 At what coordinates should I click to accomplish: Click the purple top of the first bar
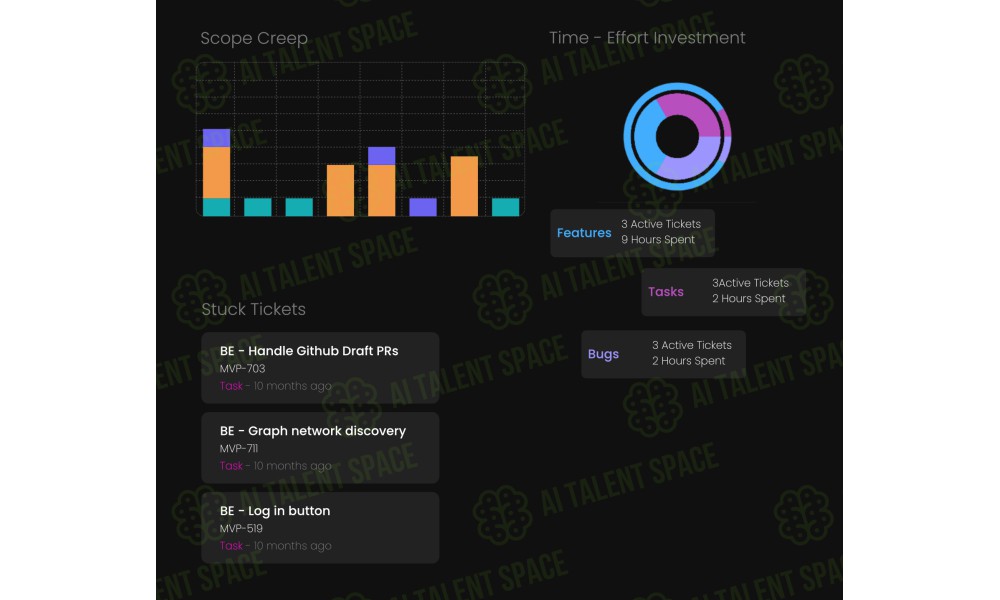pos(216,138)
